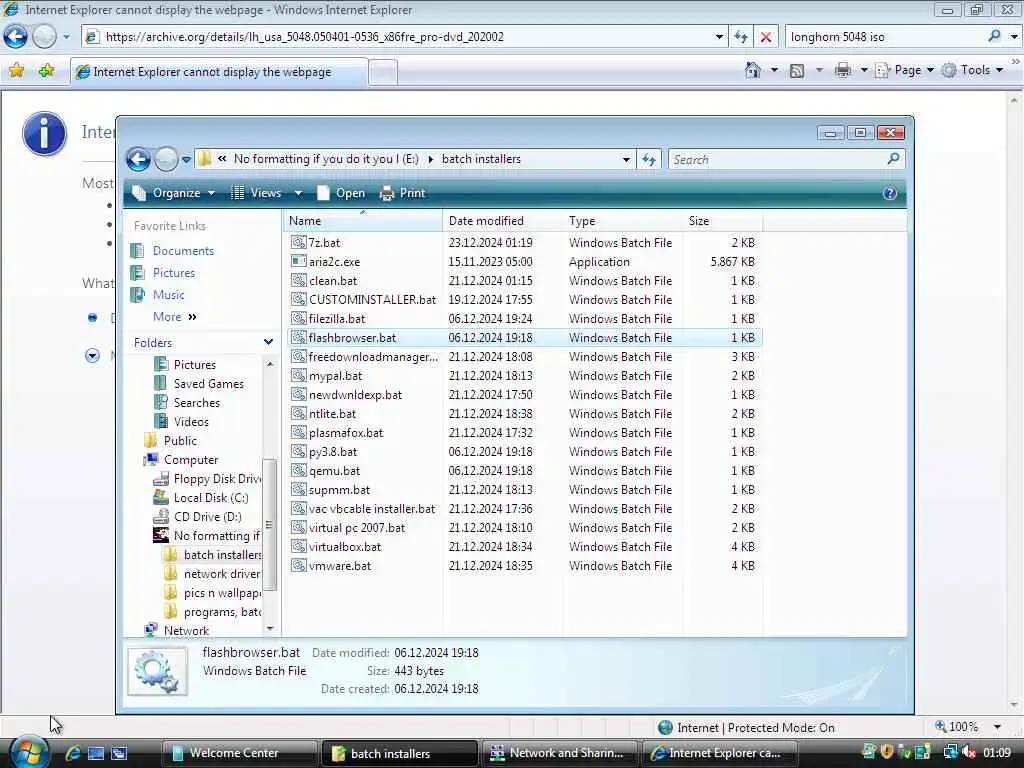
Task: Click the network tray icon
Action: 950,752
